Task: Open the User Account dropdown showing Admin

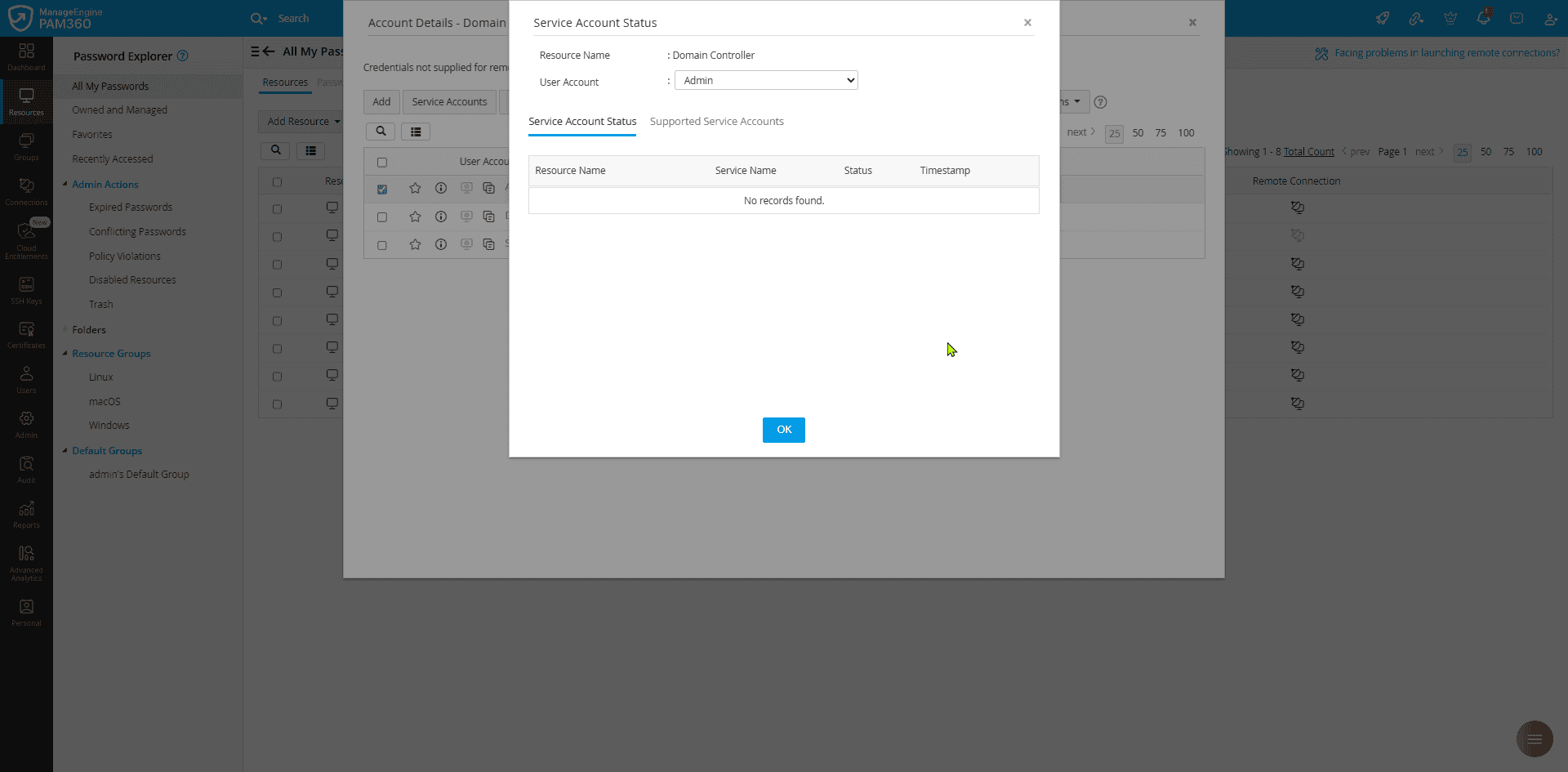Action: pyautogui.click(x=765, y=80)
